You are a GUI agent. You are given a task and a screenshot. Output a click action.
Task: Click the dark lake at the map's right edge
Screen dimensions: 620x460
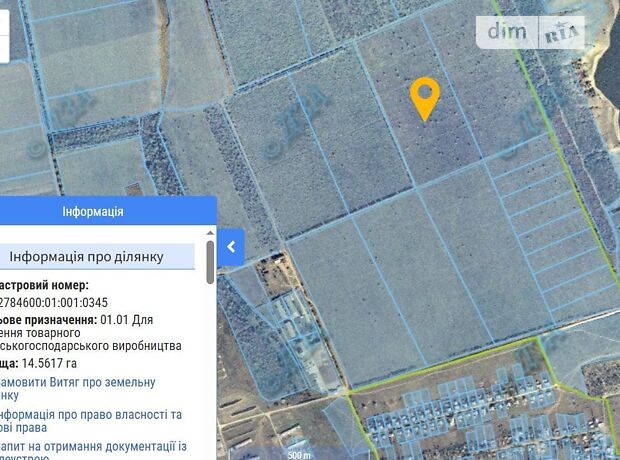tap(607, 71)
